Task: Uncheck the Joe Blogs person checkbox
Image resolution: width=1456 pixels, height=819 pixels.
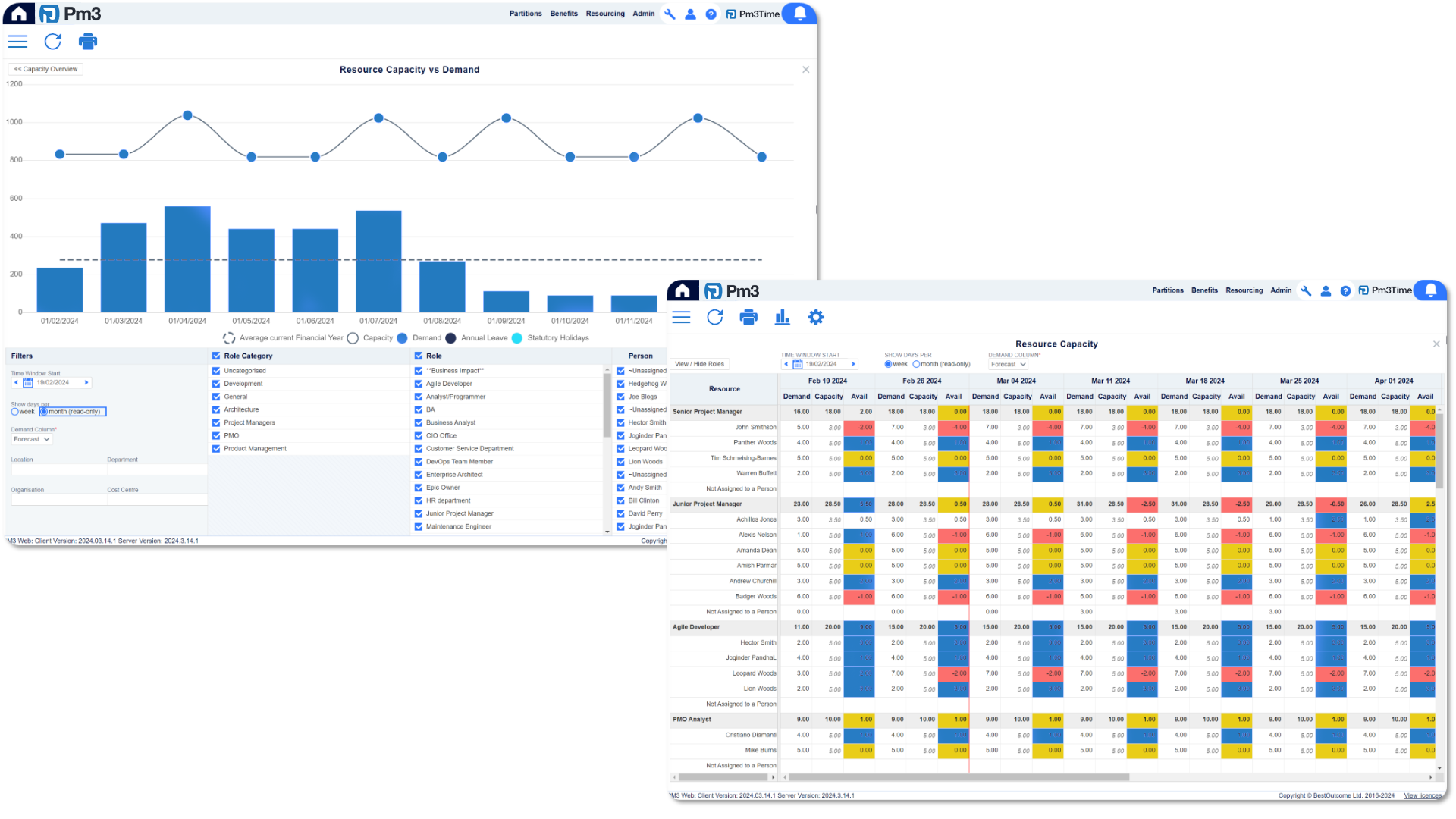Action: click(620, 397)
